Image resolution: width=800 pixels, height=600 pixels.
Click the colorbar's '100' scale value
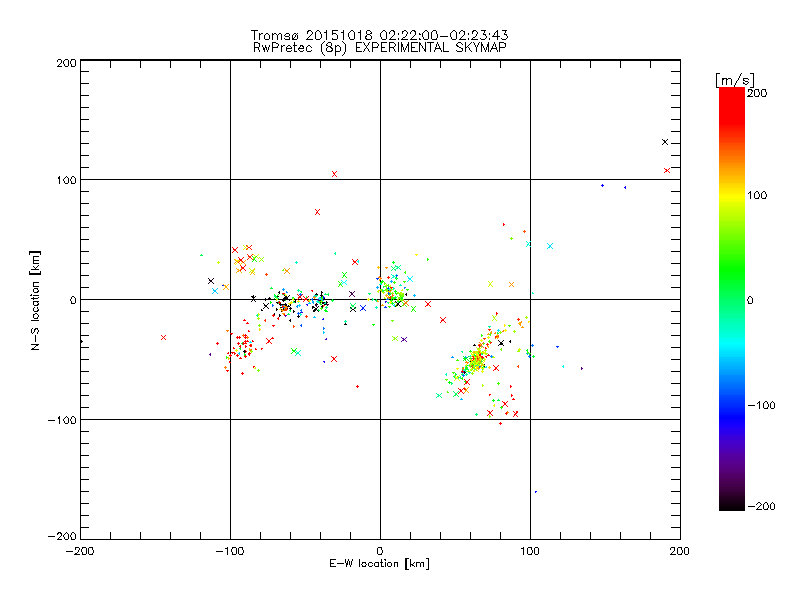[757, 195]
